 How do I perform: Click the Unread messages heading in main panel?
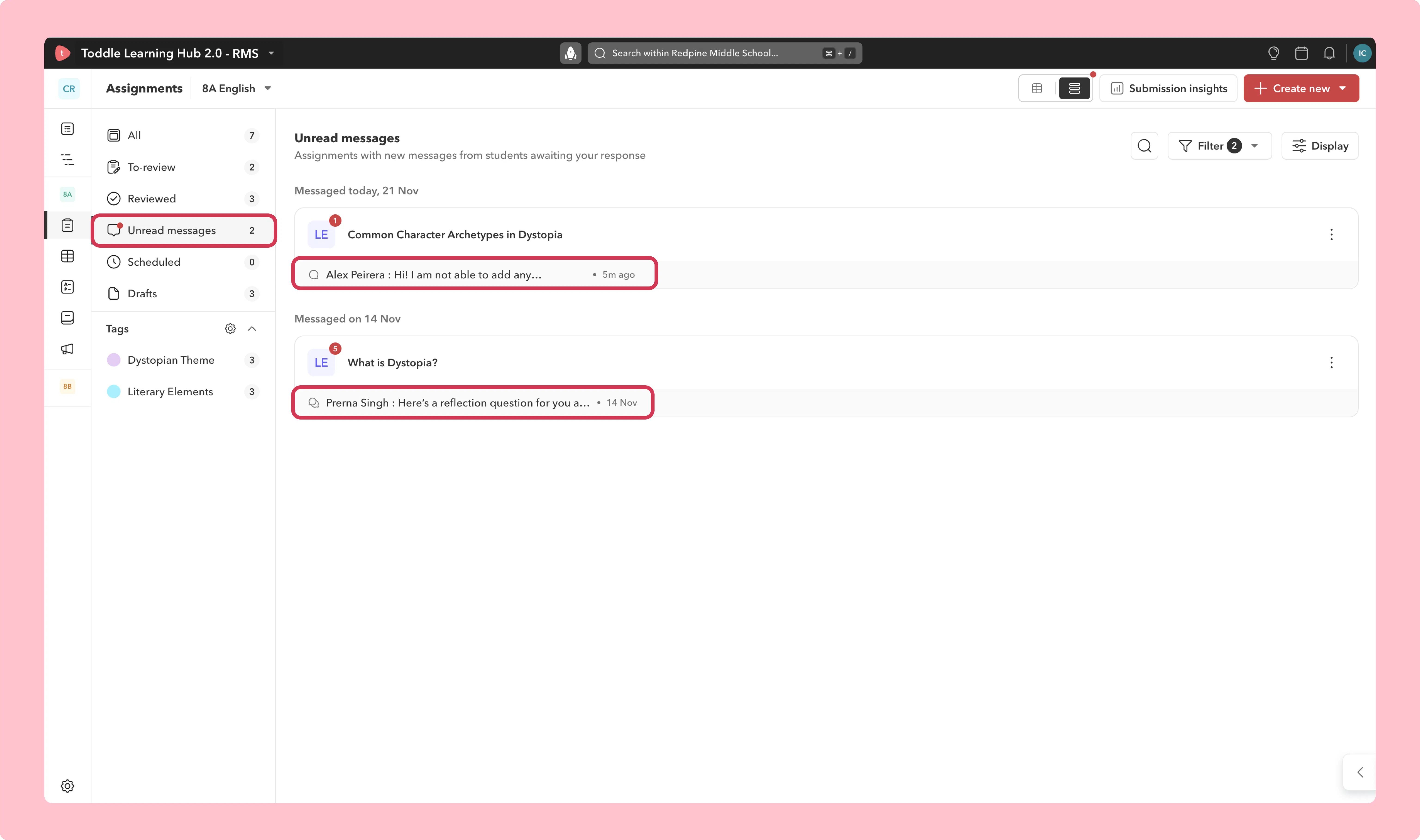pos(347,138)
